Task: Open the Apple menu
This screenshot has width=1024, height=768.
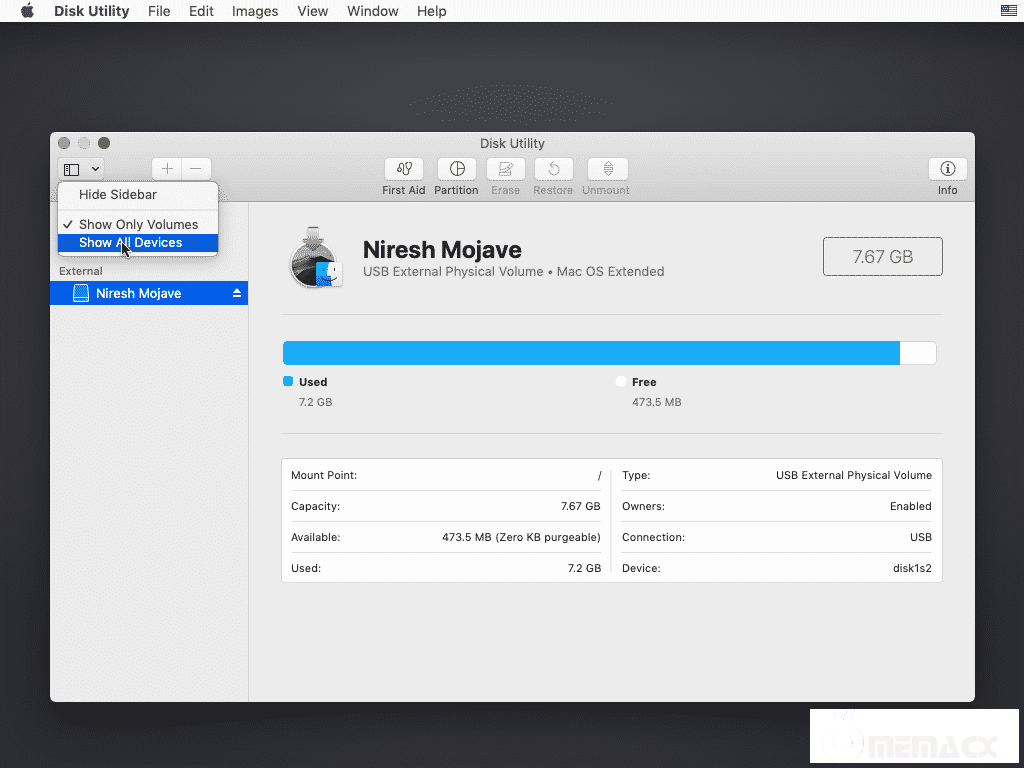Action: click(27, 11)
